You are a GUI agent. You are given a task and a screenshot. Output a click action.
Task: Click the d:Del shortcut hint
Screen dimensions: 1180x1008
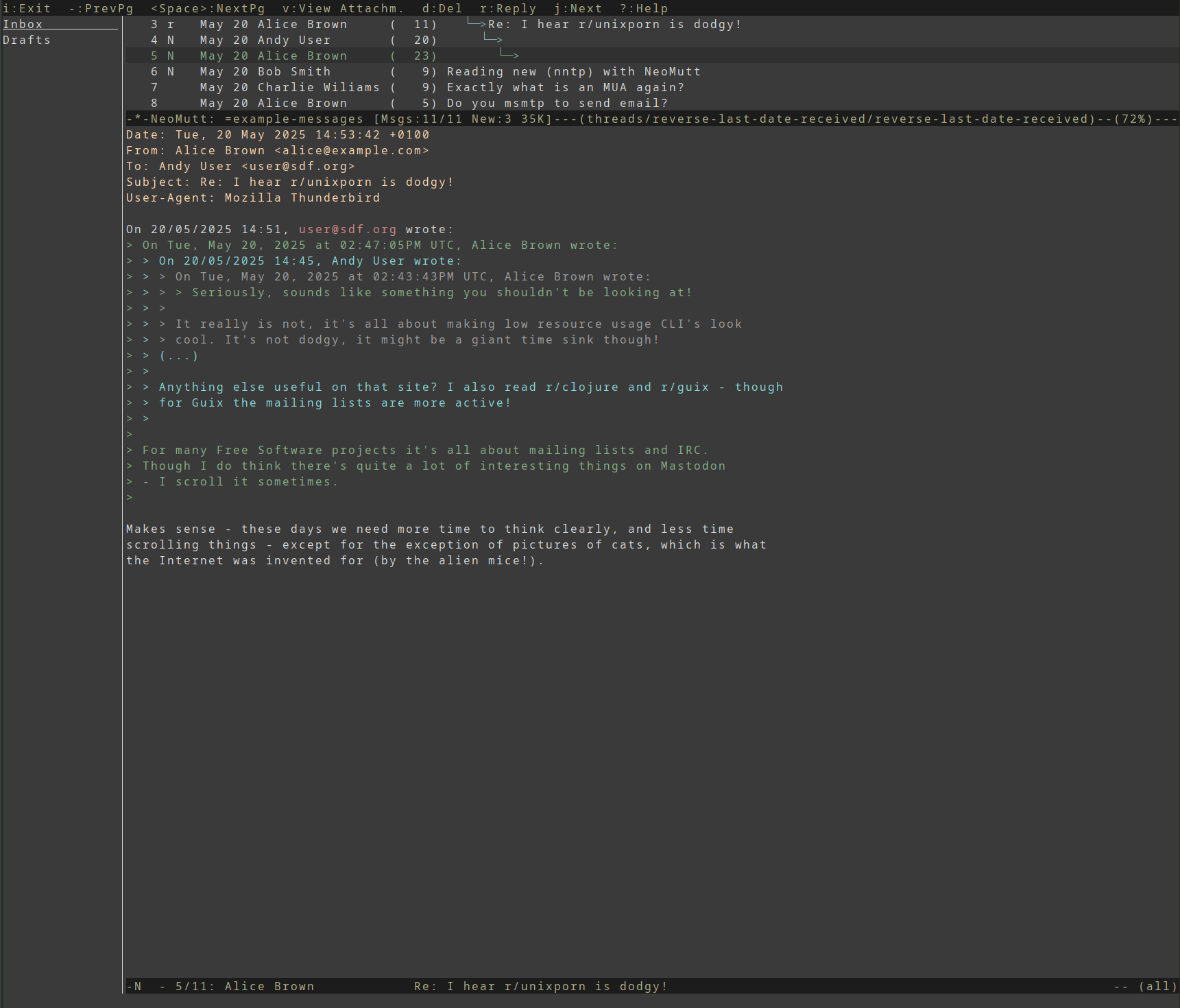(442, 8)
